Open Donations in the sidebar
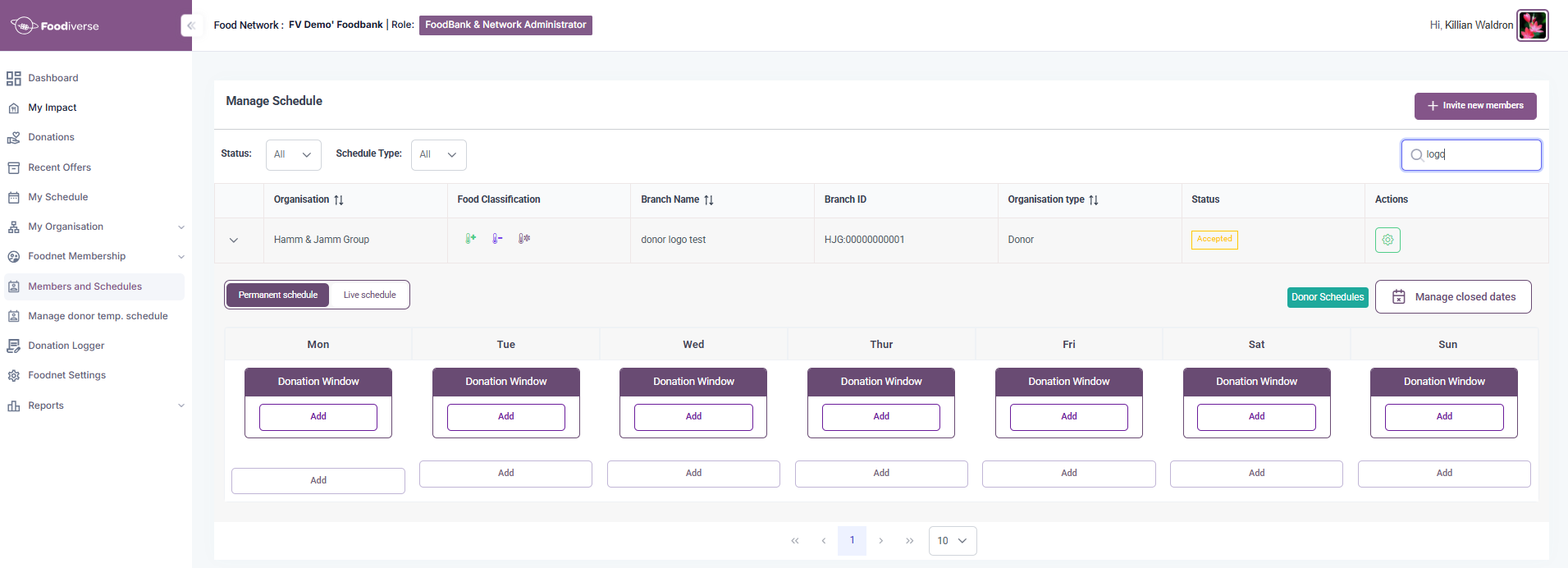Viewport: 1568px width, 568px height. pos(51,137)
